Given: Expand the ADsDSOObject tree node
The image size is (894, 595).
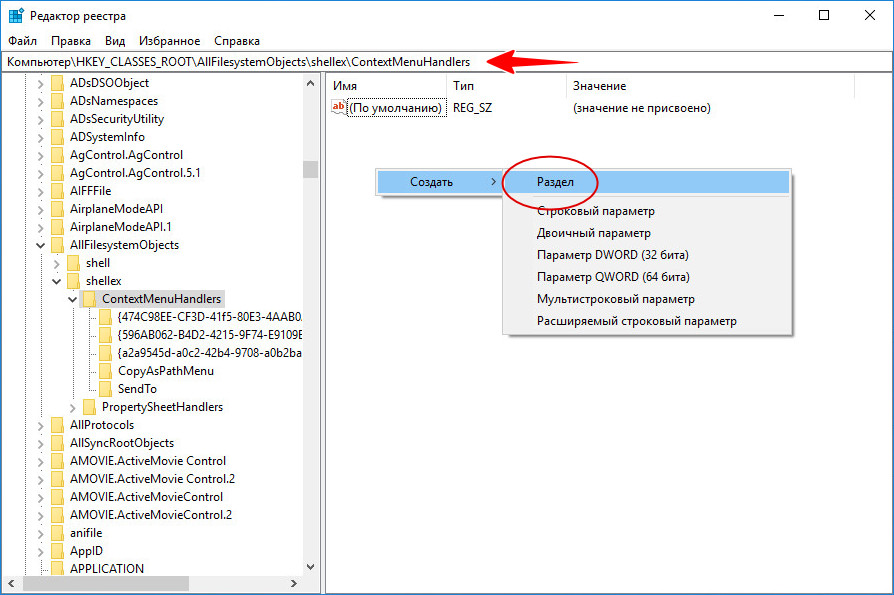Looking at the screenshot, I should click(x=40, y=84).
